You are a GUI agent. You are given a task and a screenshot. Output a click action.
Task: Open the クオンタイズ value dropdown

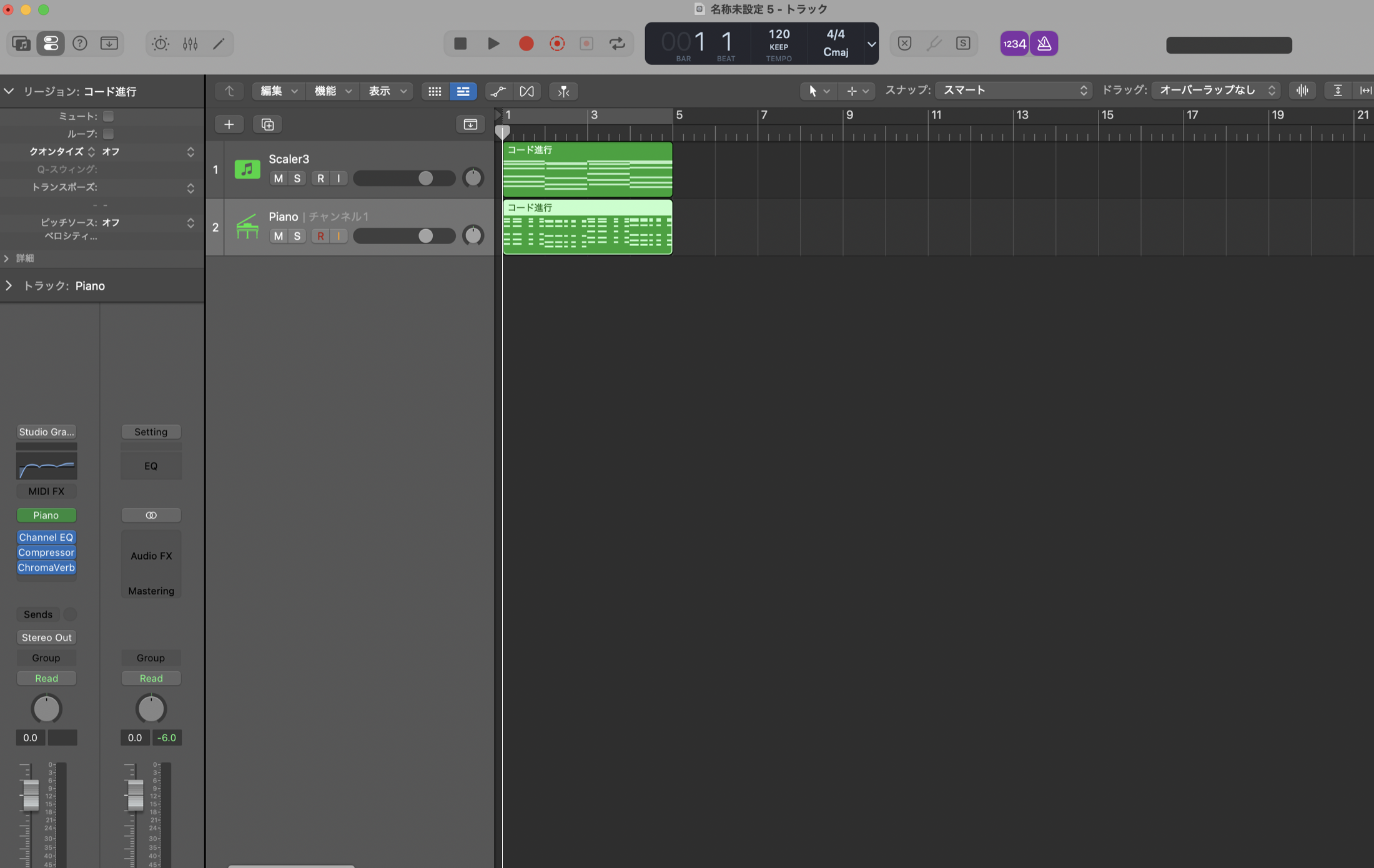pos(148,152)
